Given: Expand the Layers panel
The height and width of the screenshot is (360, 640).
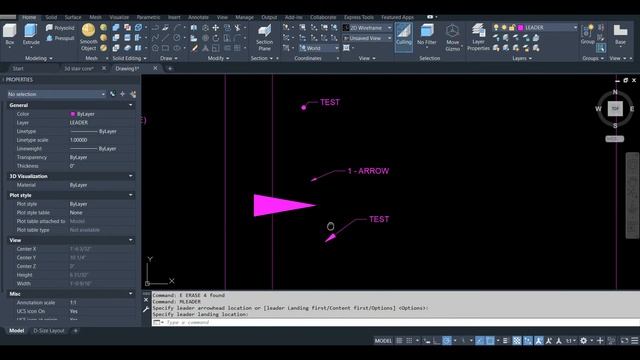Looking at the screenshot, I should pos(522,58).
